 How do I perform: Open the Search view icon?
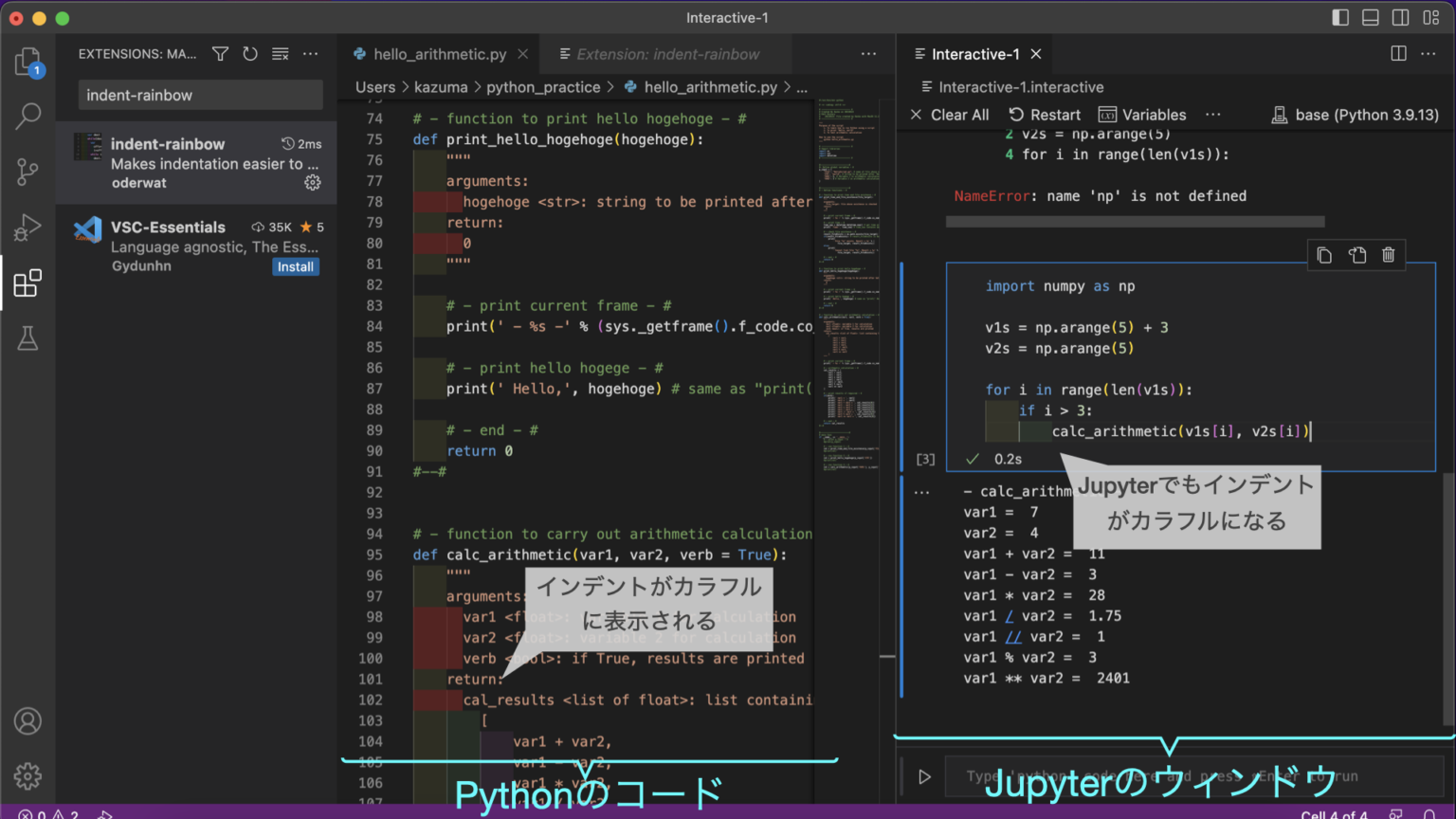pos(27,117)
